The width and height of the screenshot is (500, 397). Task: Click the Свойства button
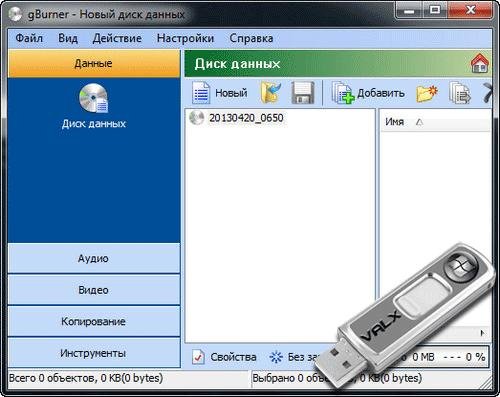click(224, 357)
